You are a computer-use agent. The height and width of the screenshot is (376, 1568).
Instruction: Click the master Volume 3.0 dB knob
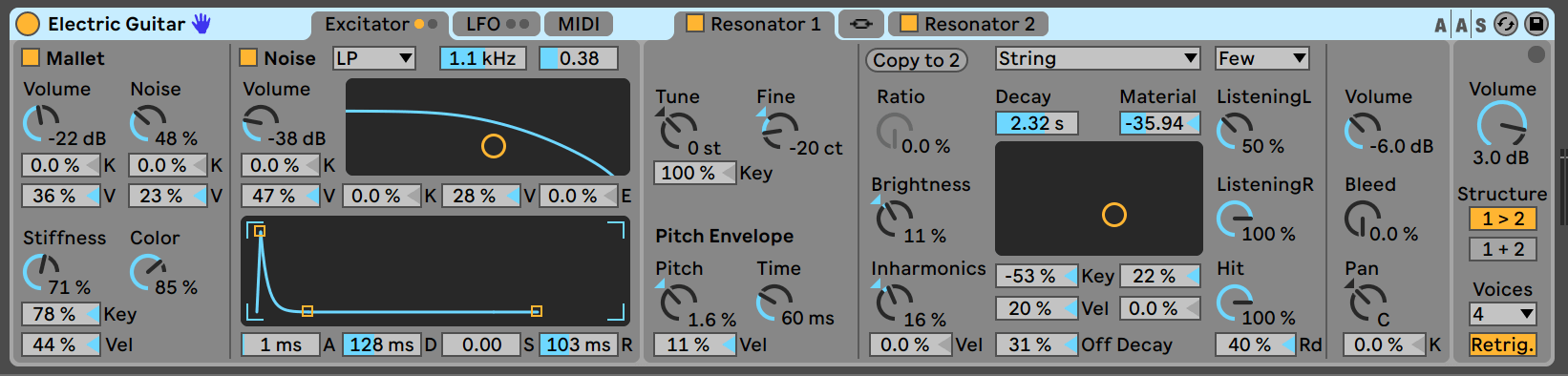click(1502, 124)
